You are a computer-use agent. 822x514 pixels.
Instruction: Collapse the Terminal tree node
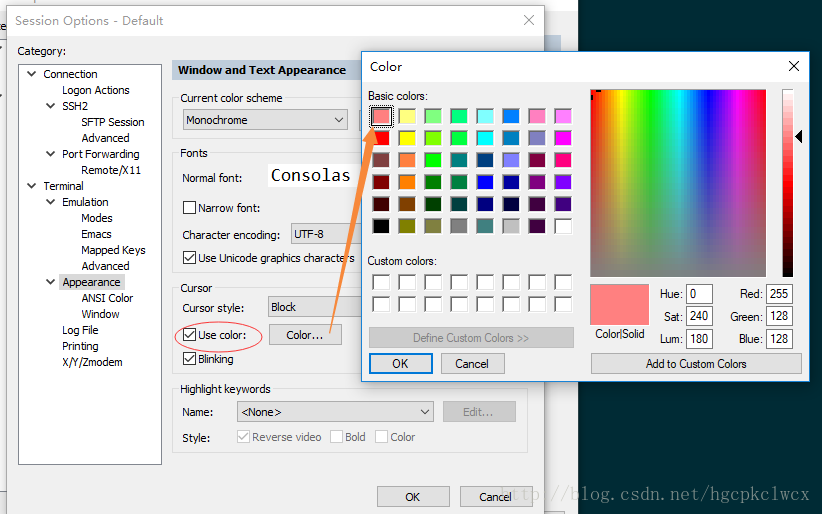pos(31,186)
